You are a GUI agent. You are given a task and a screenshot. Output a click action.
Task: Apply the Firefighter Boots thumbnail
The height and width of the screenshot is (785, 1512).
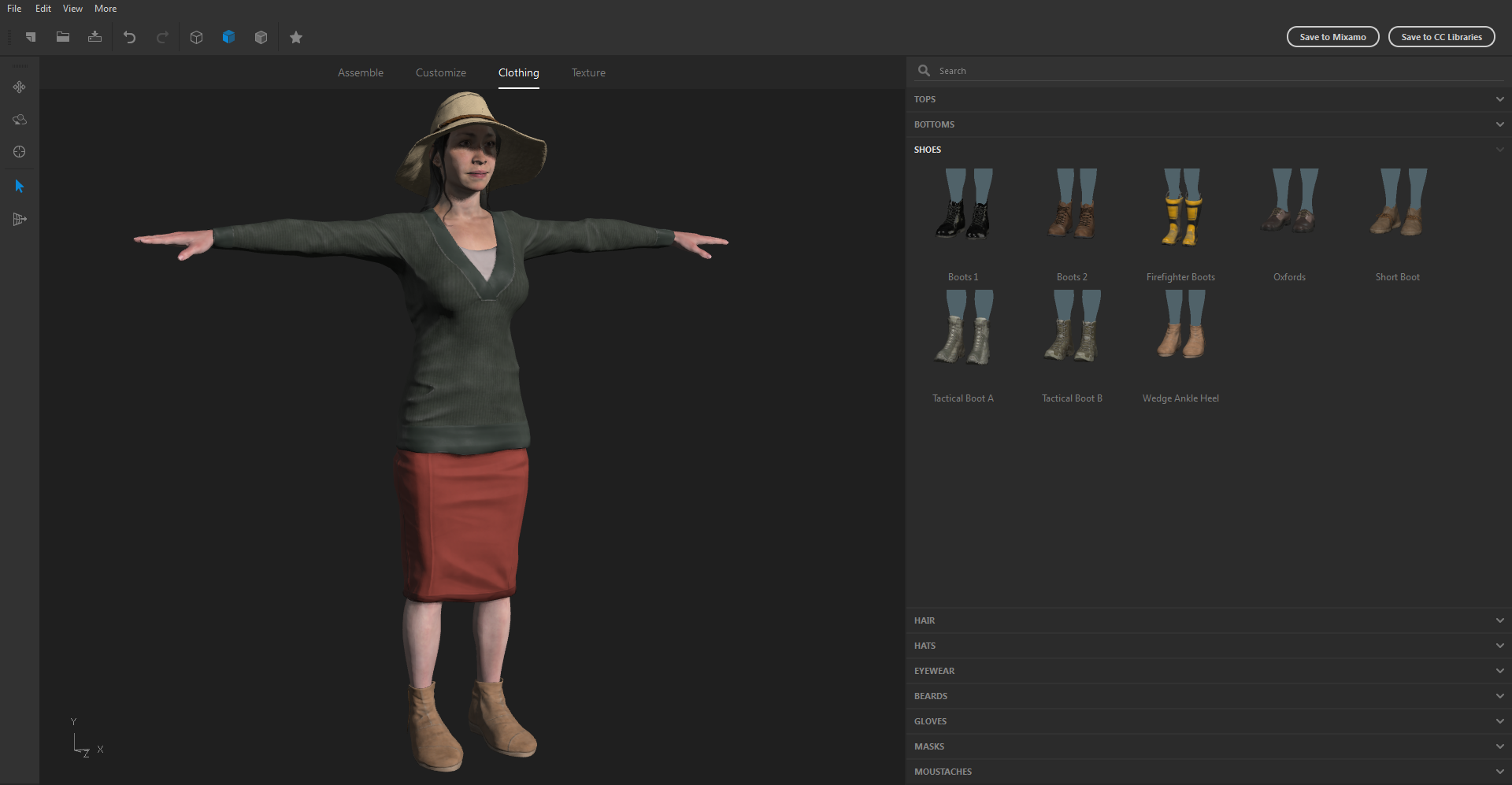pos(1180,206)
